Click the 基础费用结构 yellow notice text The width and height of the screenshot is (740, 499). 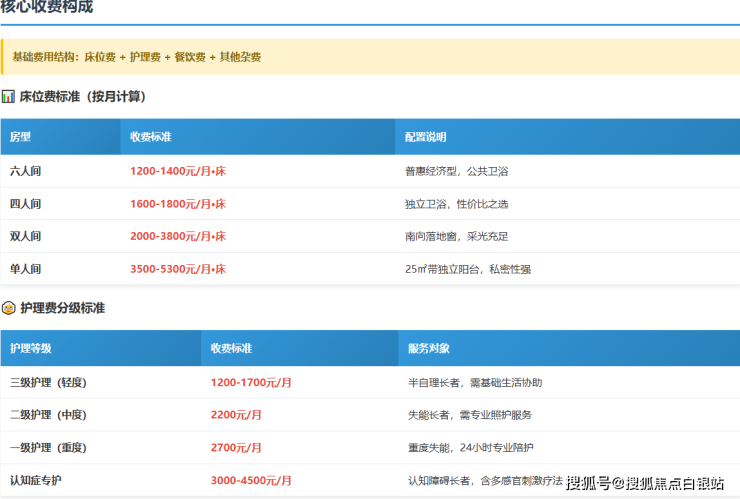click(137, 57)
